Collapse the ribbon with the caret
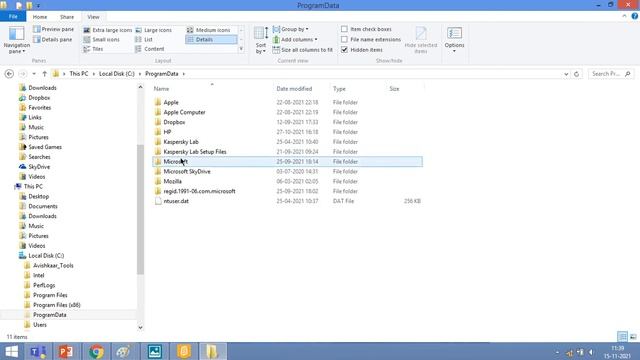 click(x=624, y=16)
